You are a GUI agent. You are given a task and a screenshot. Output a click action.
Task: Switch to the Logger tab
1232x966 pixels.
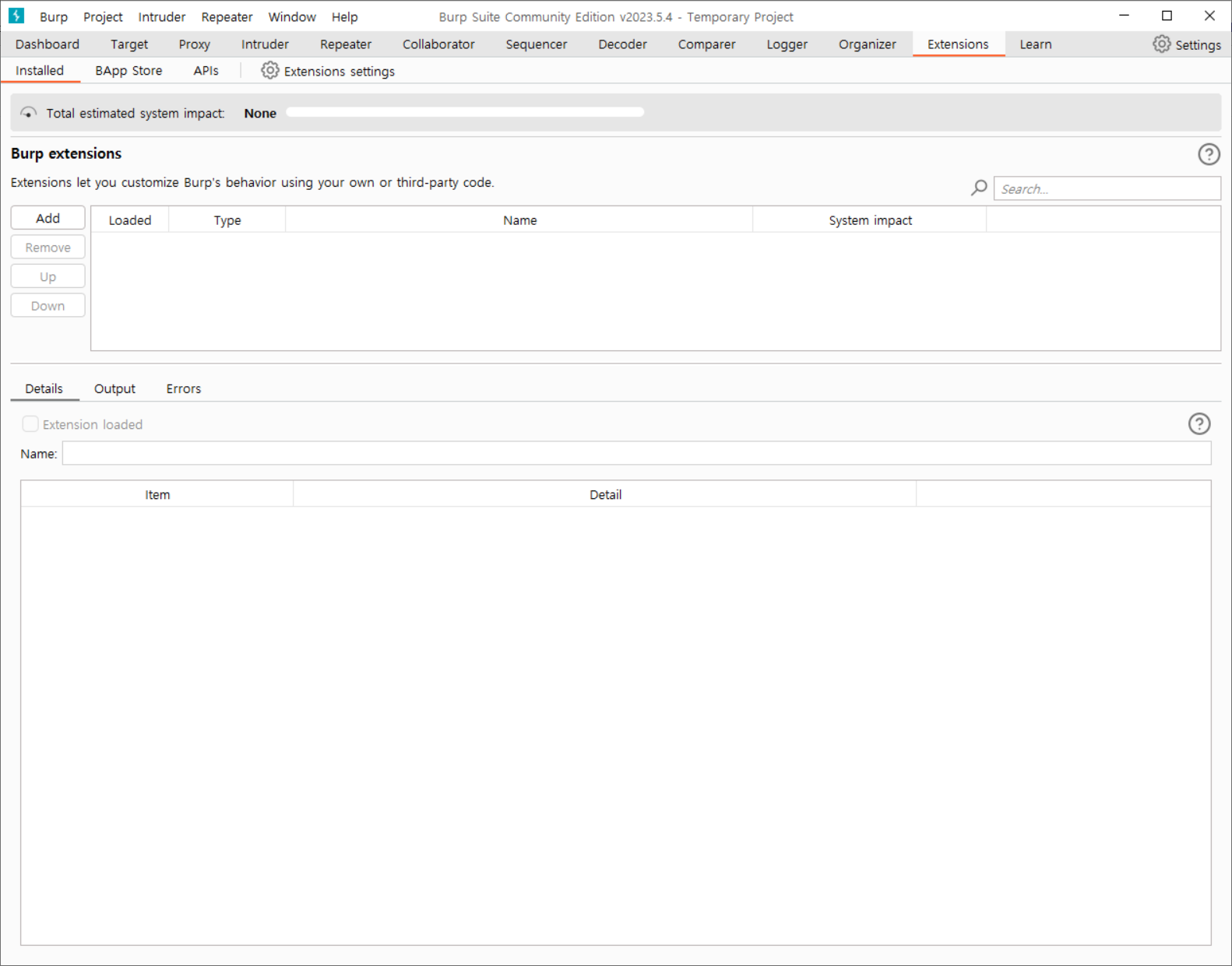[787, 44]
